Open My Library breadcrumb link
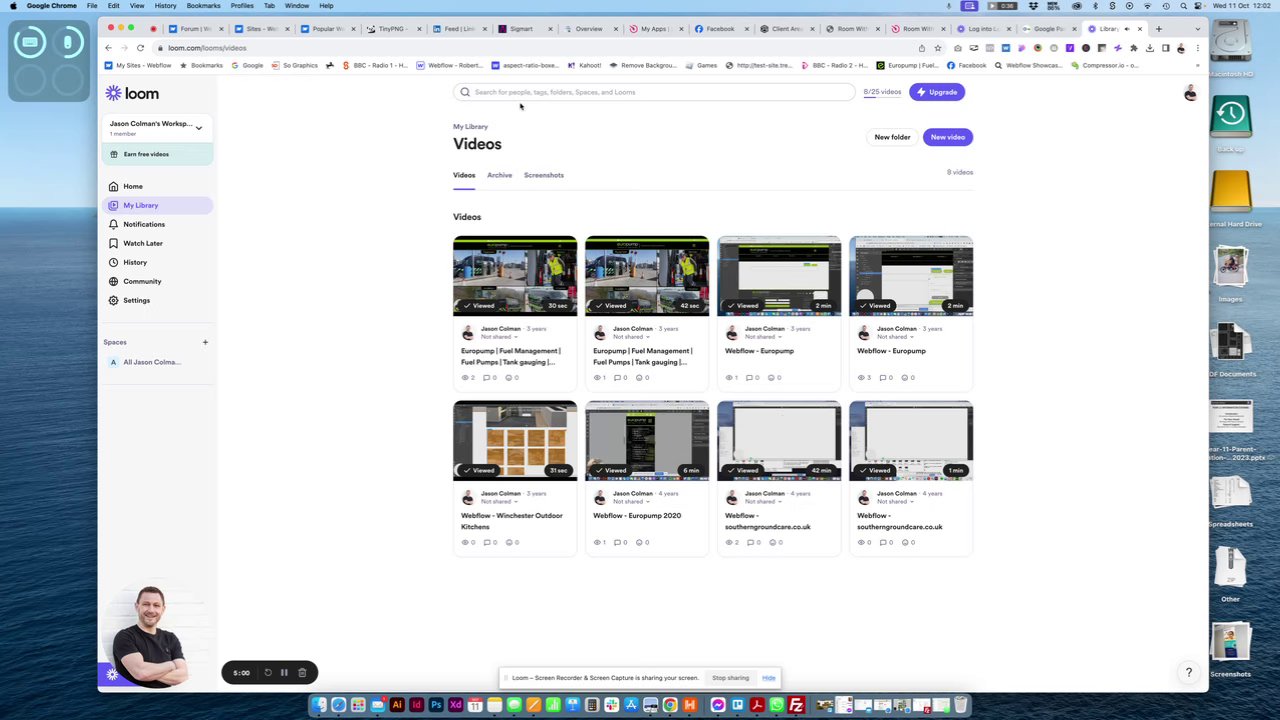This screenshot has height=720, width=1280. pos(470,127)
